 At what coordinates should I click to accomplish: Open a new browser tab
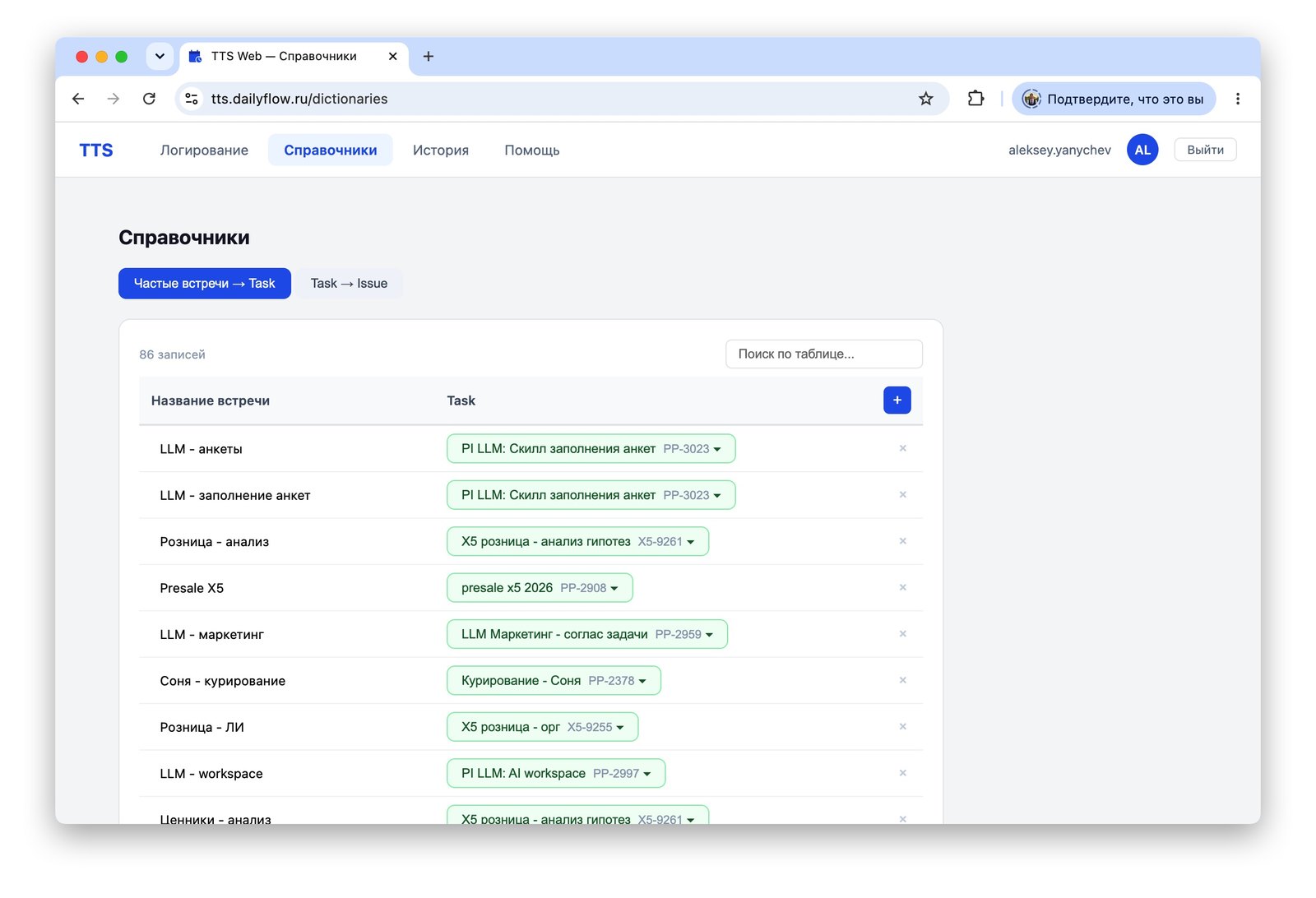pyautogui.click(x=429, y=56)
